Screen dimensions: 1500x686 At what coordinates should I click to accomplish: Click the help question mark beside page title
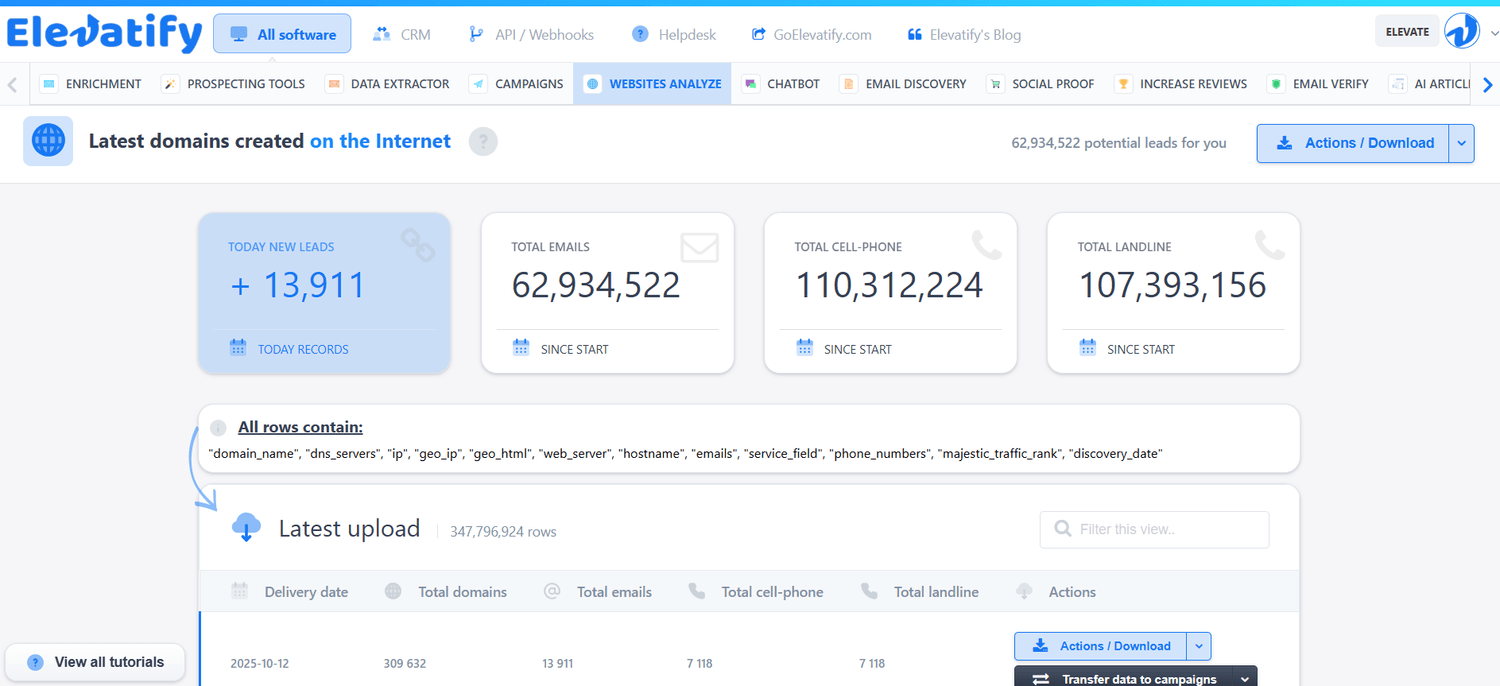coord(483,142)
